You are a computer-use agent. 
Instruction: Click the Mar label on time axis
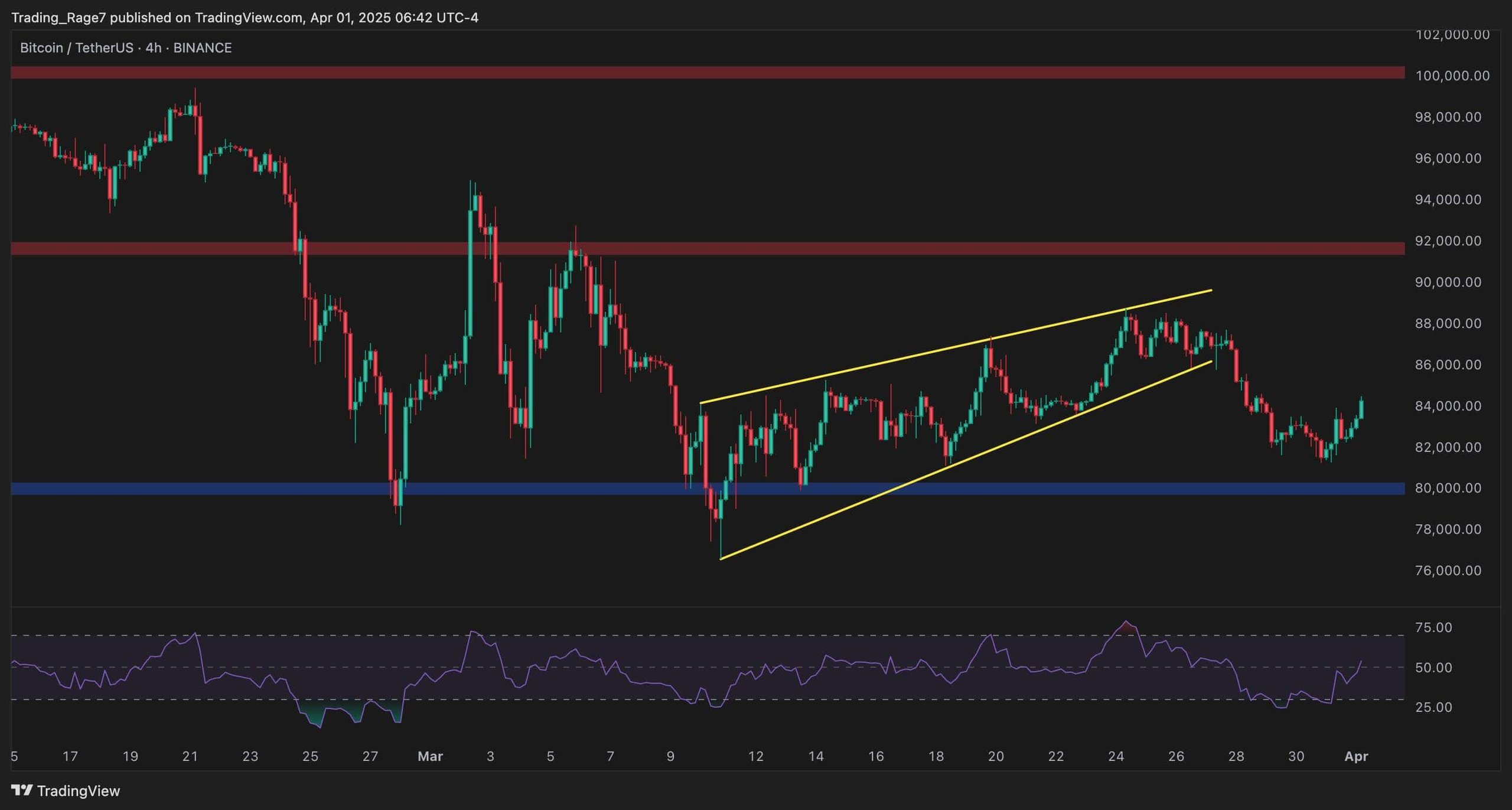pyautogui.click(x=430, y=756)
